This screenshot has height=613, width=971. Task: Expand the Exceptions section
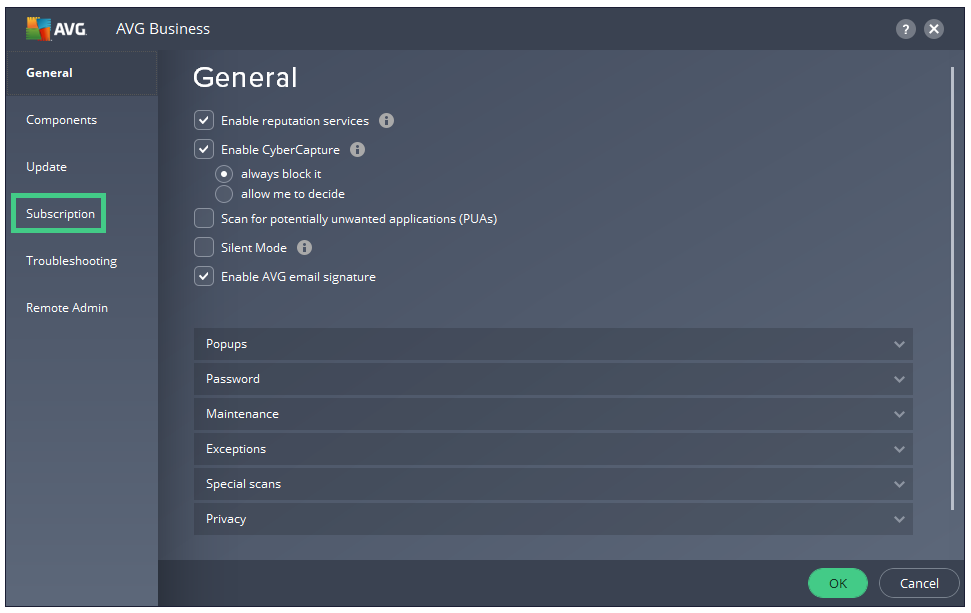point(553,449)
